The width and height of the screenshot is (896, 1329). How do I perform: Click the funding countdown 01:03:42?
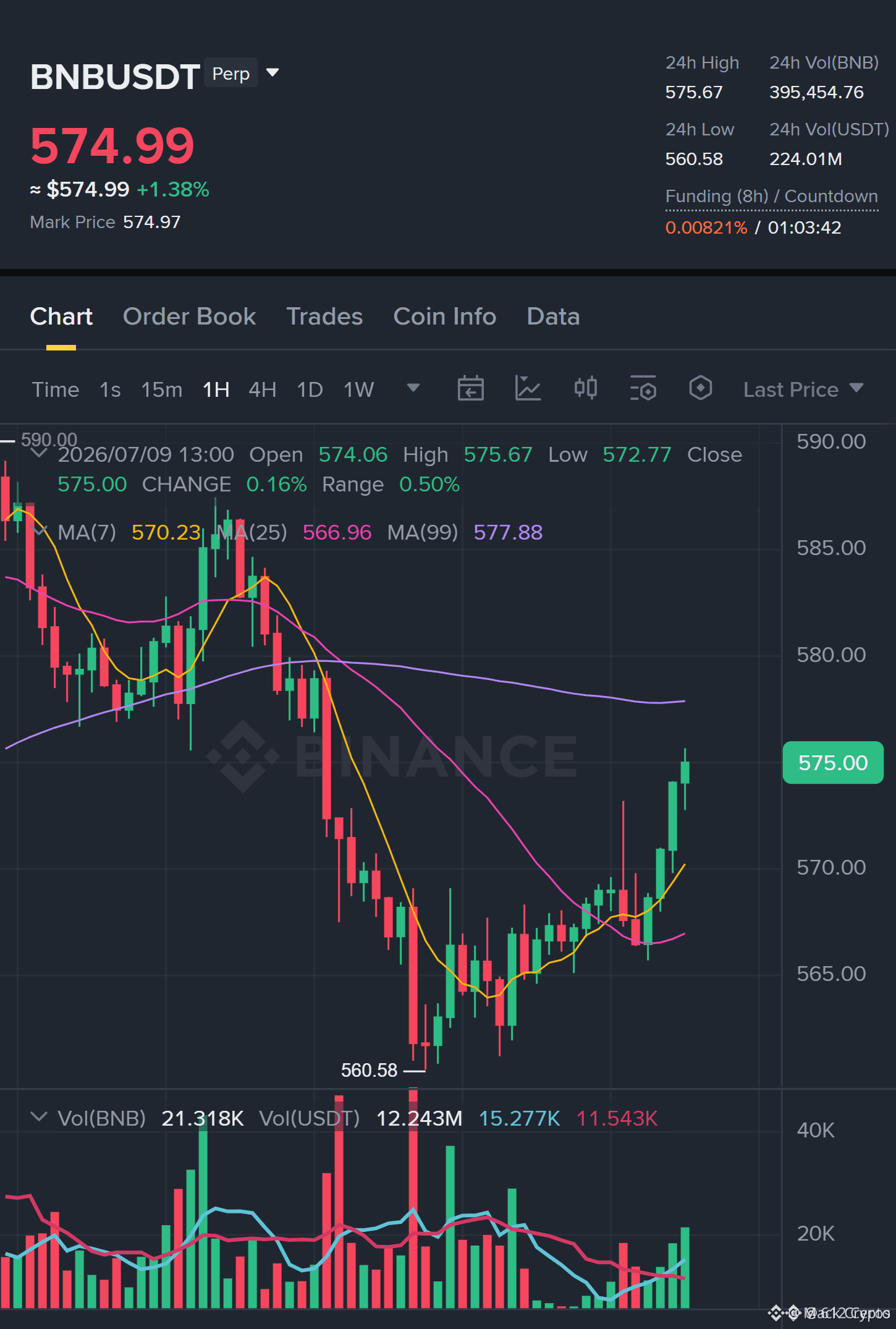pyautogui.click(x=805, y=227)
